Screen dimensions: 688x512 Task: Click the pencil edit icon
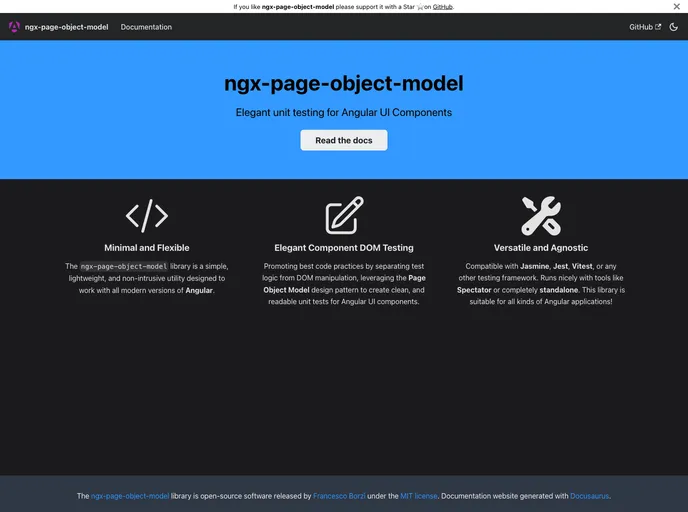344,215
